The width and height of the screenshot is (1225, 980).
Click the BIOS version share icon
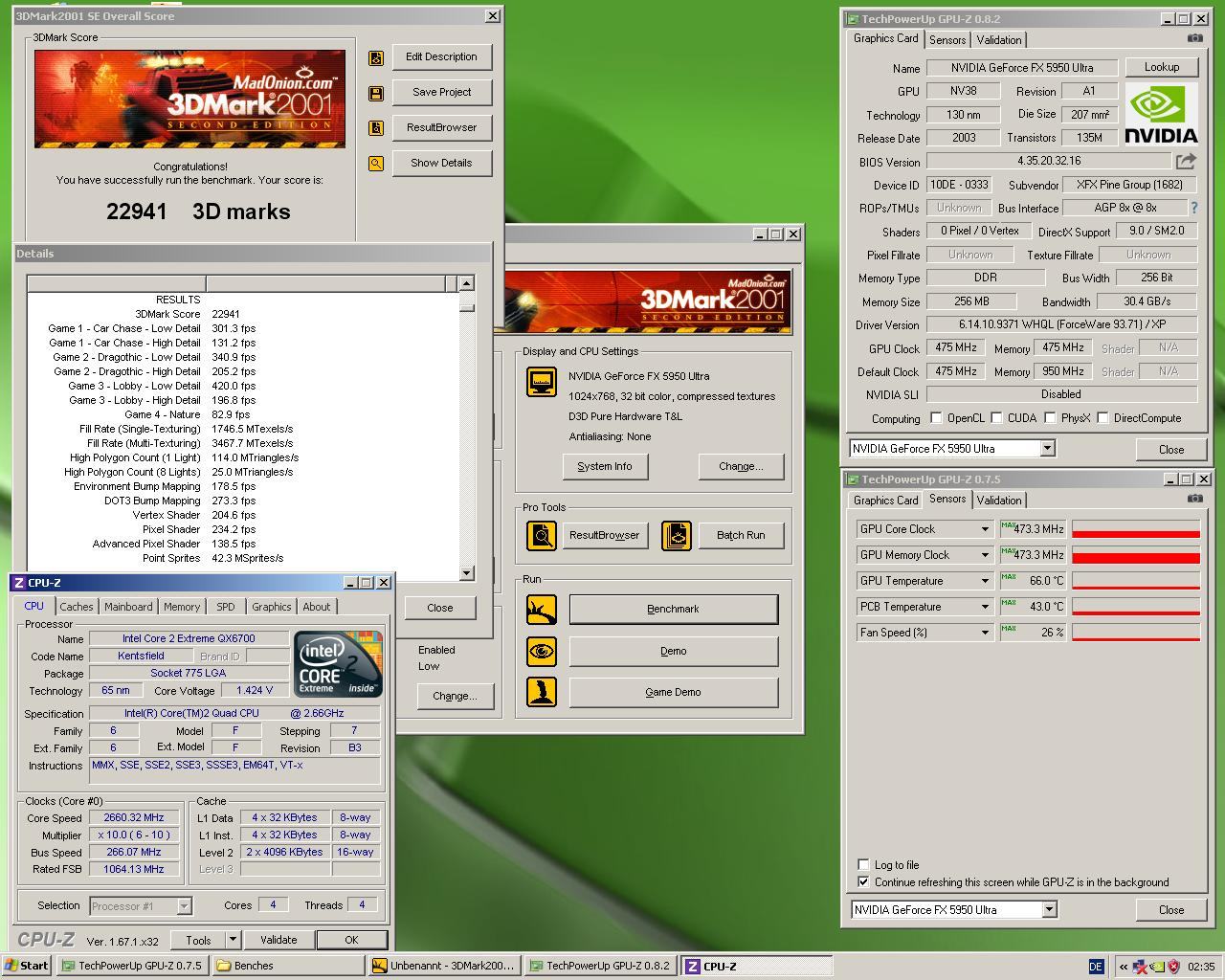click(x=1187, y=161)
